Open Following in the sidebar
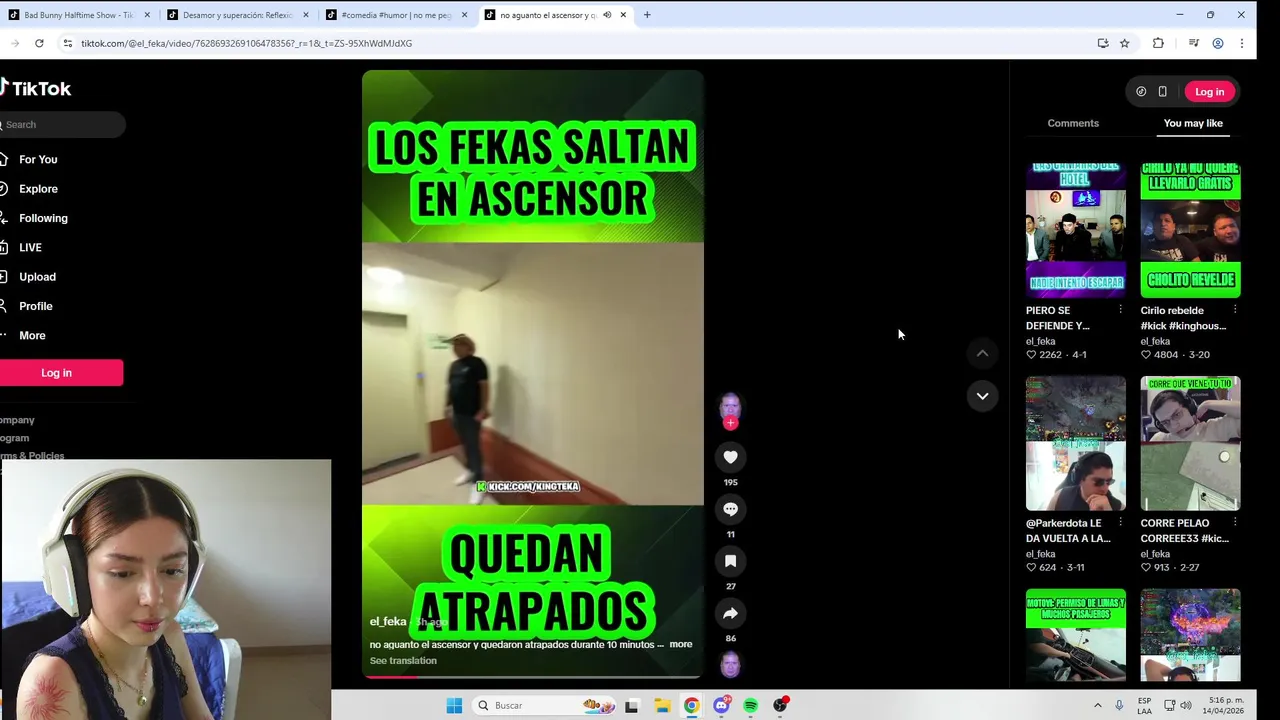Screen dimensions: 1280x720 [x=43, y=218]
